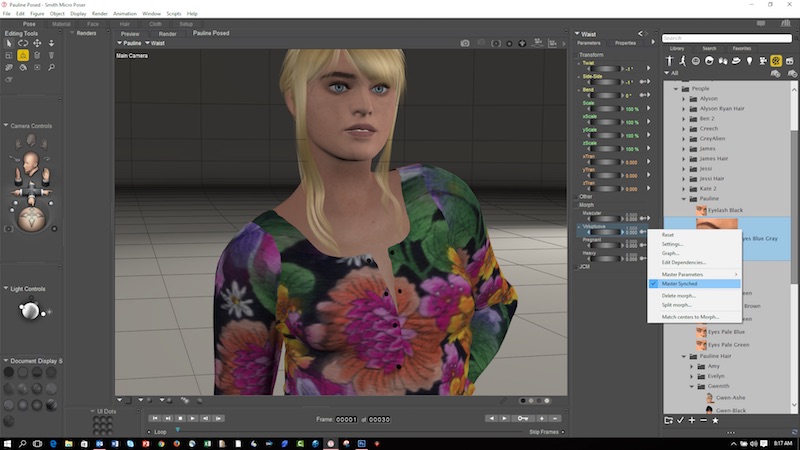Open the Cameras library category icon
Viewport: 800px width, 450px height.
tap(763, 61)
